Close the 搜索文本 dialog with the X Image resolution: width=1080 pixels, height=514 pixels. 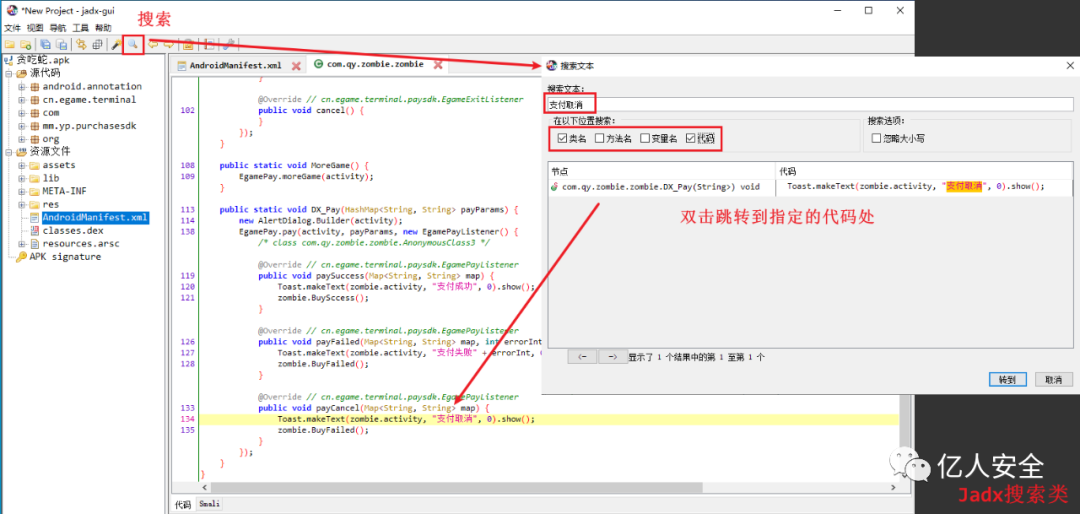point(1070,65)
